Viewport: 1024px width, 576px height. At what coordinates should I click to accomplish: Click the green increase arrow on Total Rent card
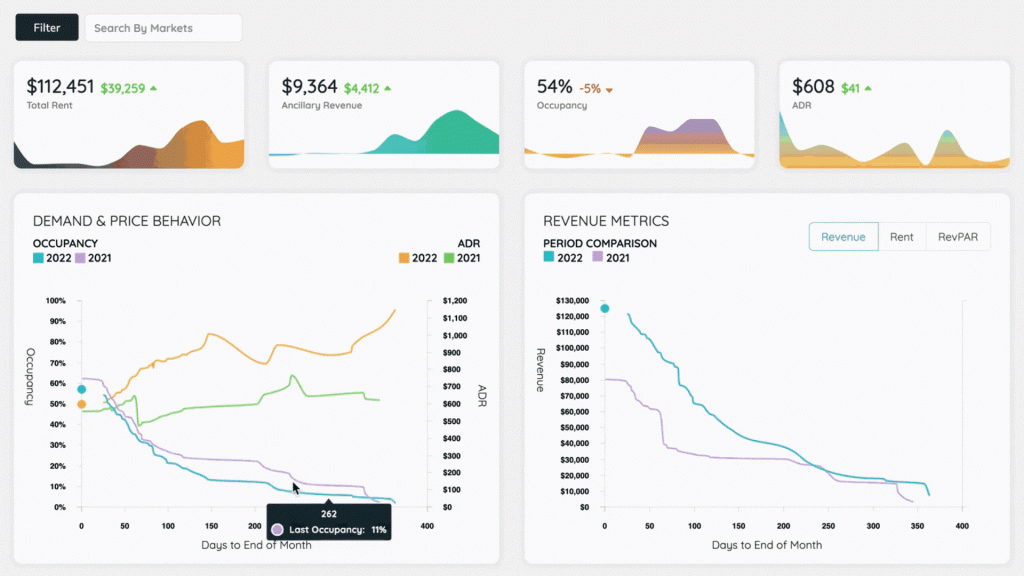152,86
